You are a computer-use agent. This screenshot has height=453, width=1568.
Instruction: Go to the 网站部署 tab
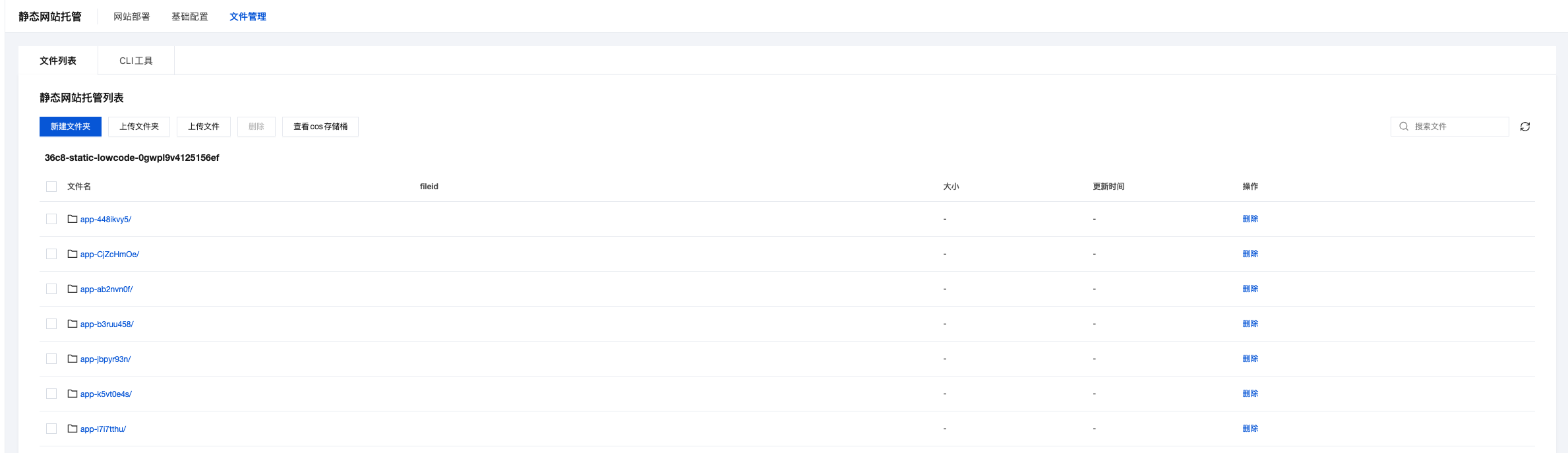(x=132, y=16)
